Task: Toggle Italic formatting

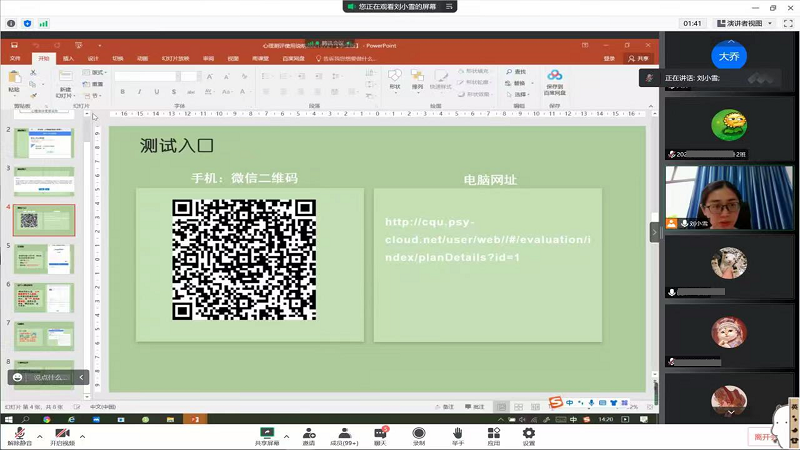Action: tap(139, 92)
